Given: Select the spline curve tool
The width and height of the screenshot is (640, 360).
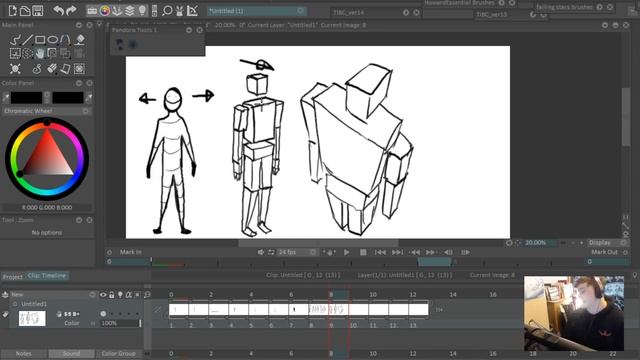Looking at the screenshot, I should tap(65, 40).
